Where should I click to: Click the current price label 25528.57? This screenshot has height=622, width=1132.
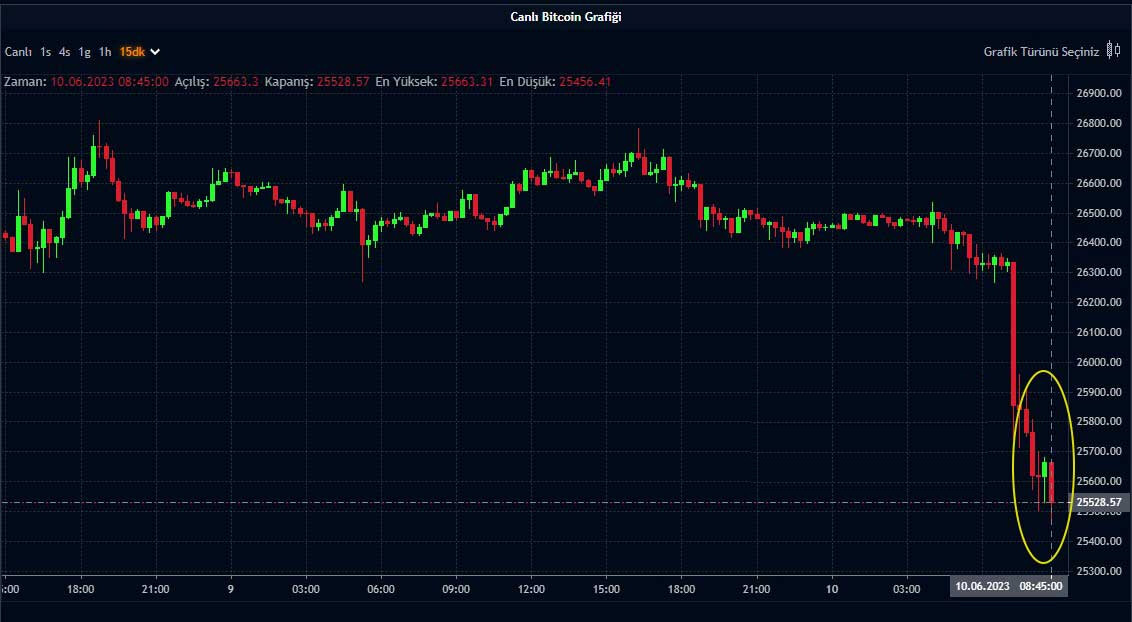pos(1099,502)
